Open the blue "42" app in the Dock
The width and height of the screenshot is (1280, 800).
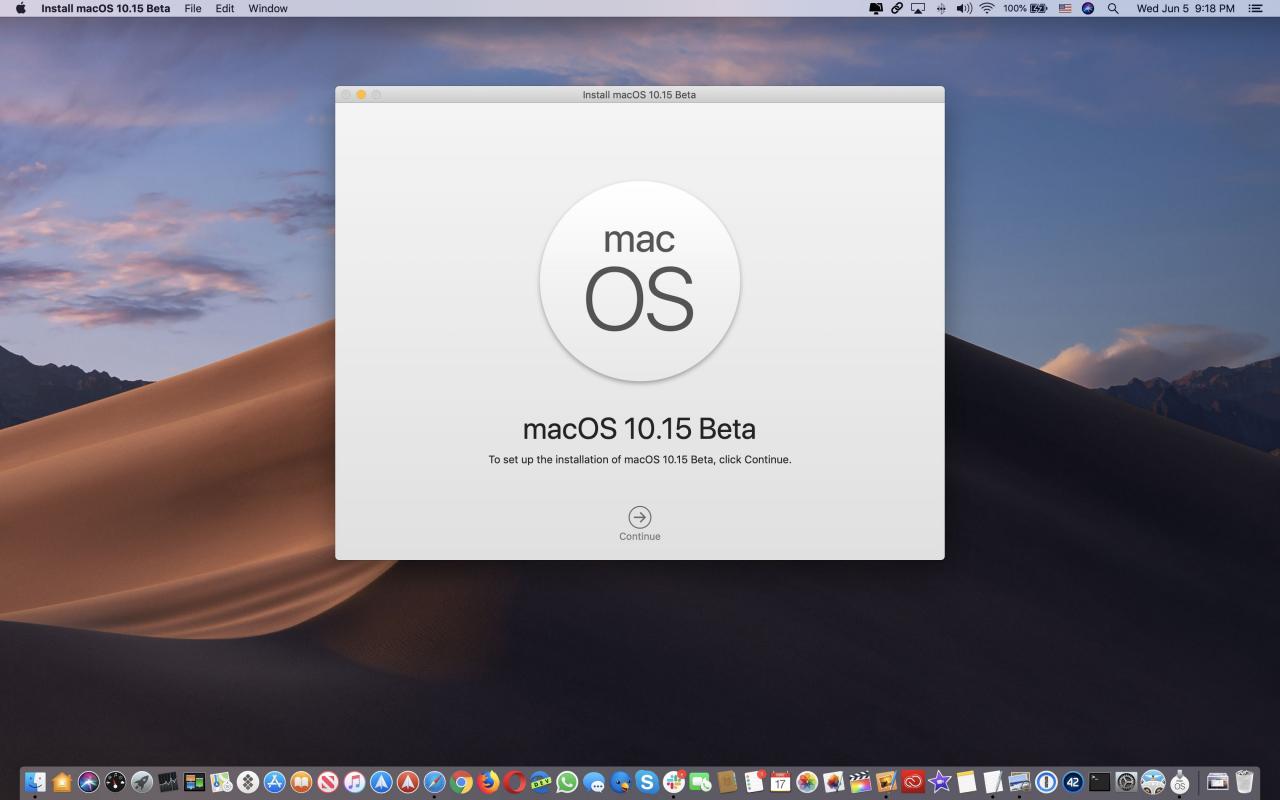pyautogui.click(x=1073, y=782)
